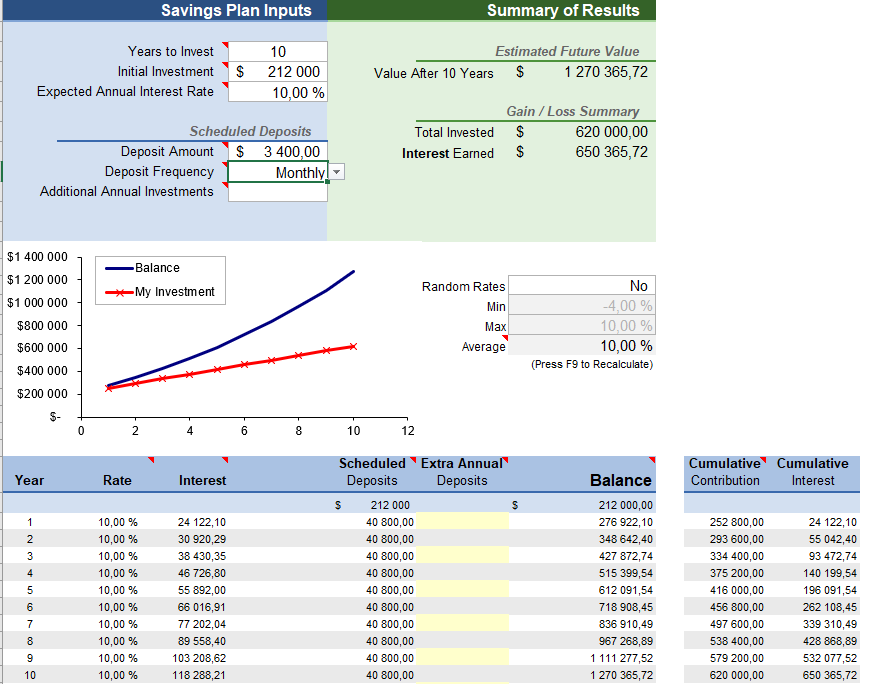The image size is (887, 684).
Task: Select the red marker at chart's year 10
Action: pyautogui.click(x=353, y=347)
